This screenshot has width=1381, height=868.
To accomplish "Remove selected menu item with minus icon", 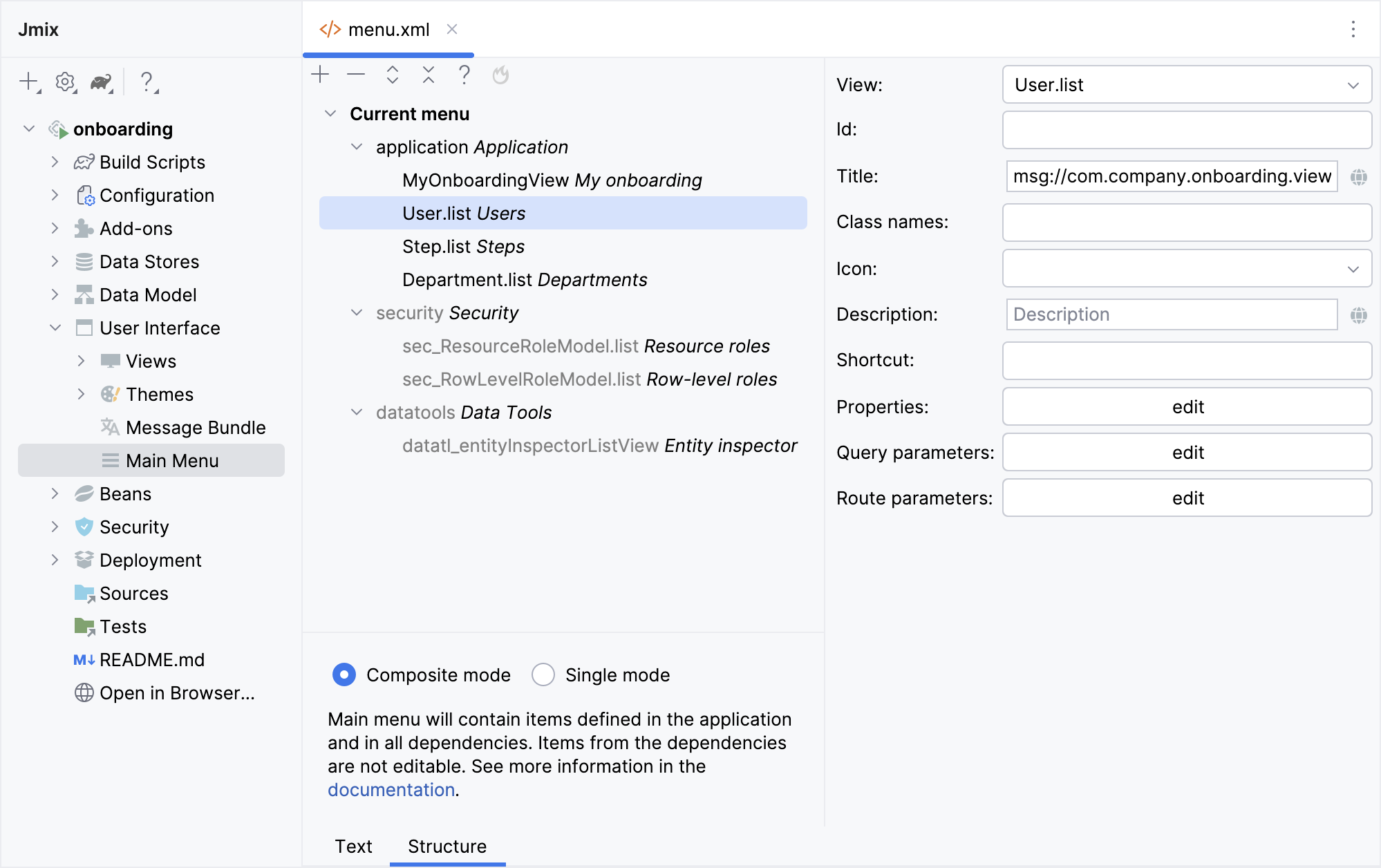I will pyautogui.click(x=356, y=75).
